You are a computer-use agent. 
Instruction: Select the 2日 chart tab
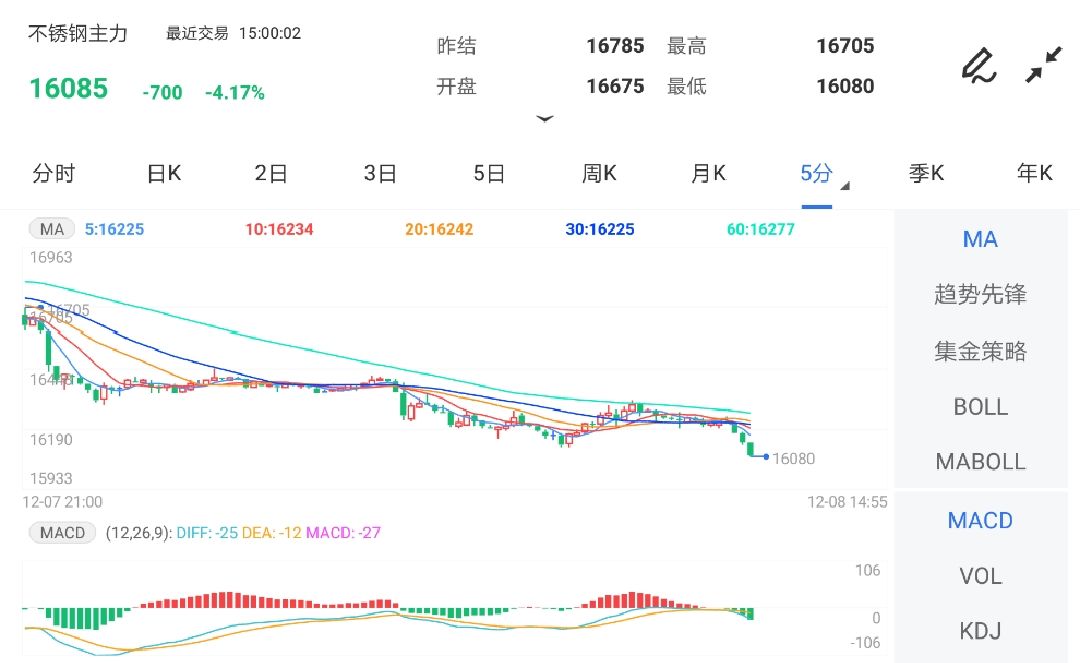click(271, 173)
